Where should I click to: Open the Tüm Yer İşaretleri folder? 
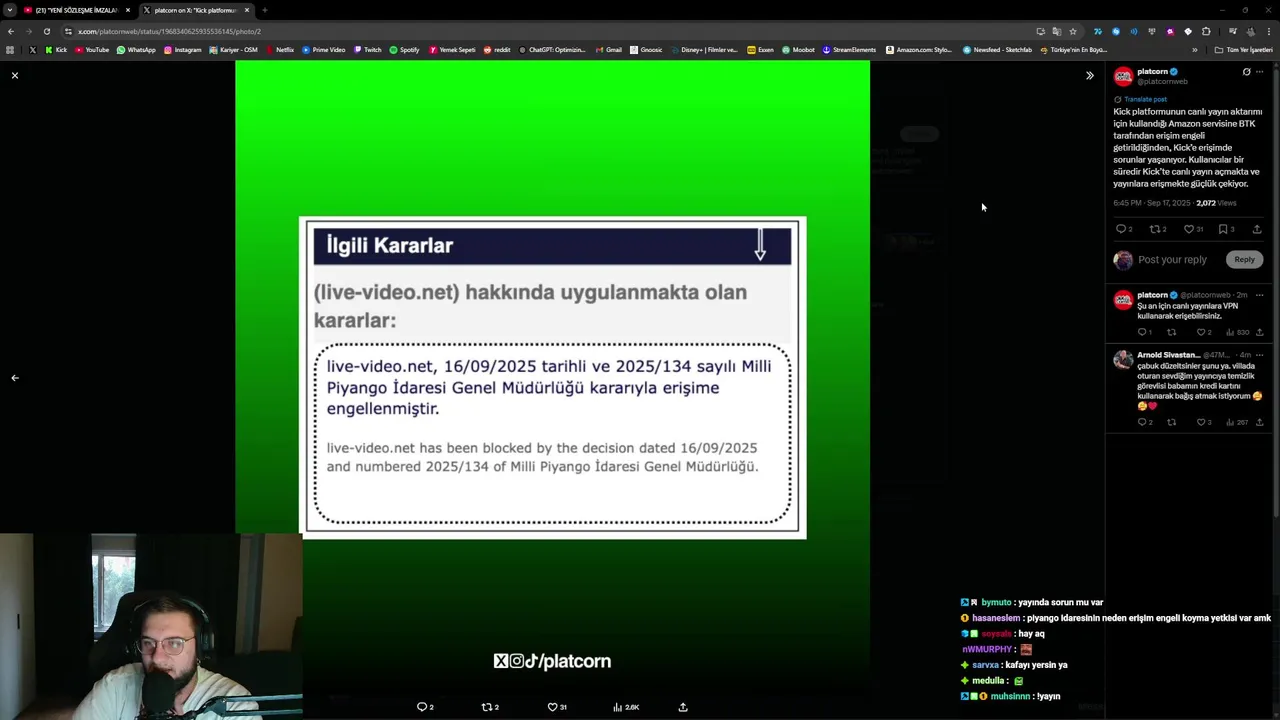1244,49
